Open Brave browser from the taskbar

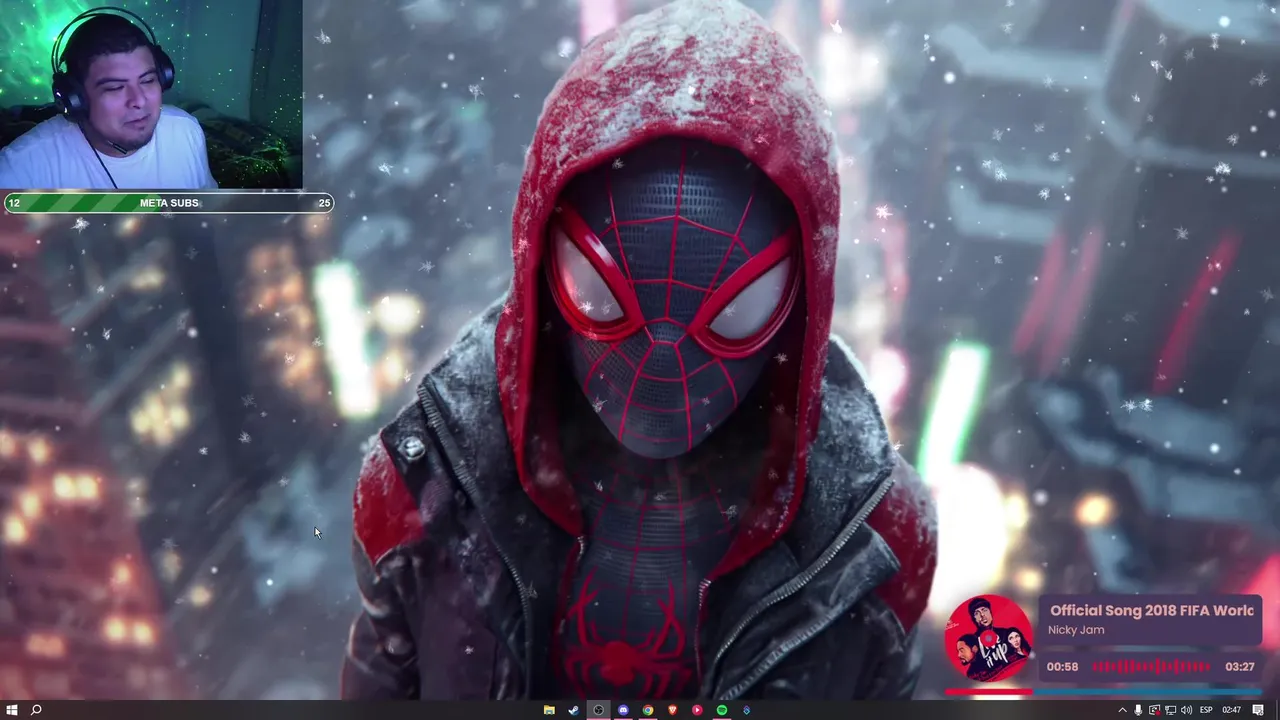pos(672,710)
